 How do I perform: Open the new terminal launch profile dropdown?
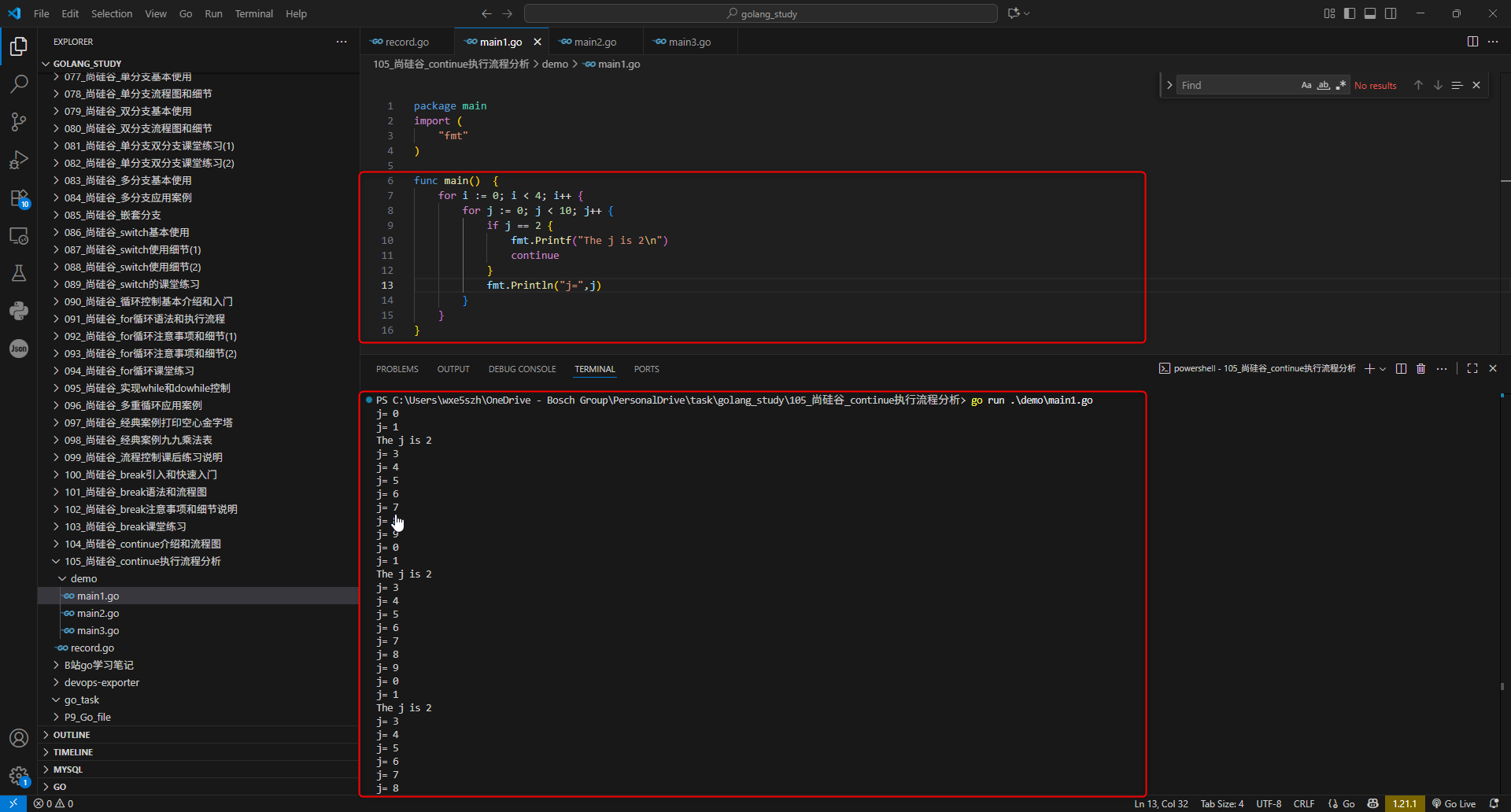tap(1383, 369)
